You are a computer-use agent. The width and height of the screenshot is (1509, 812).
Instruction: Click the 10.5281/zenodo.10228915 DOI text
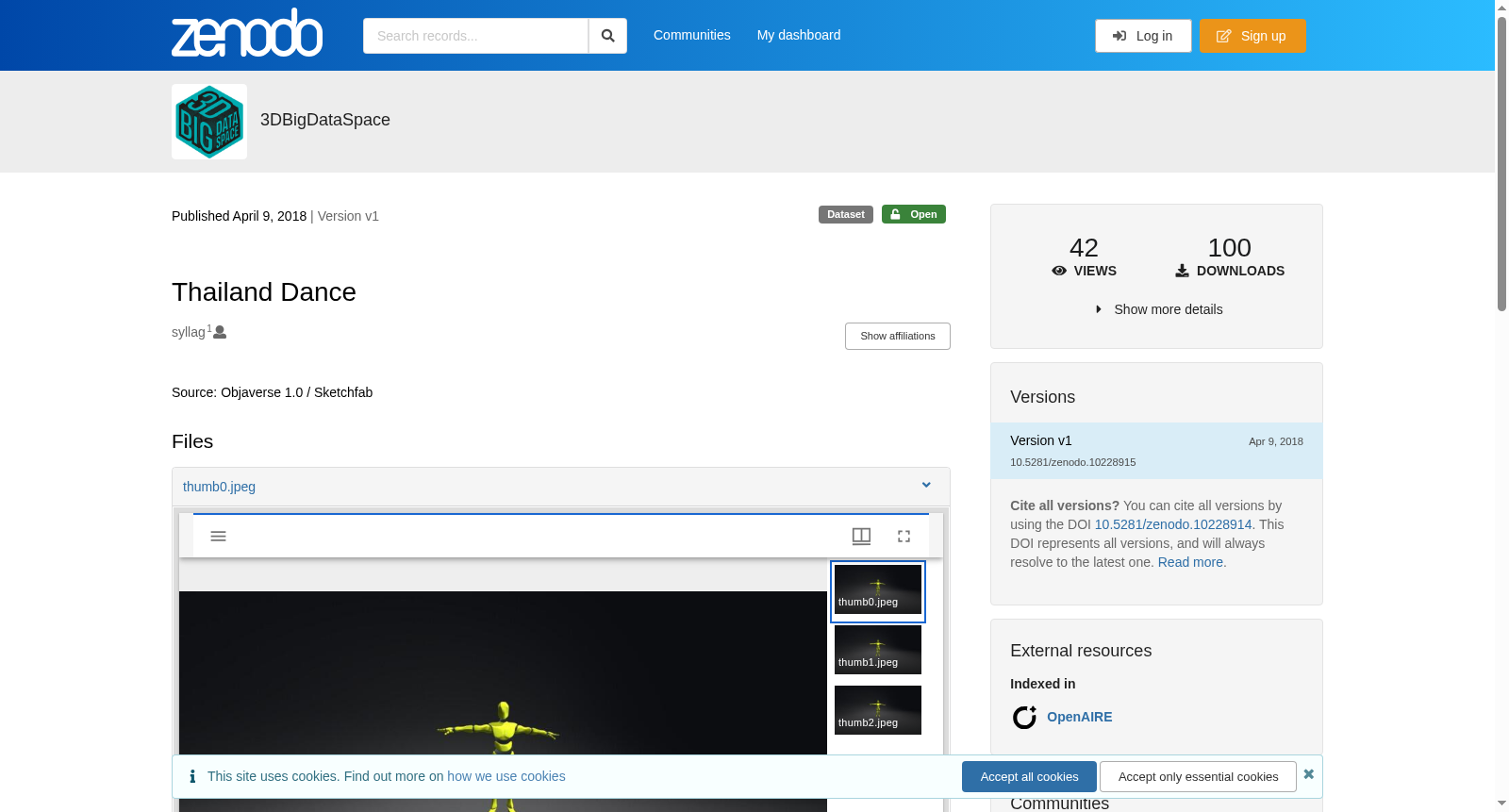click(1073, 462)
